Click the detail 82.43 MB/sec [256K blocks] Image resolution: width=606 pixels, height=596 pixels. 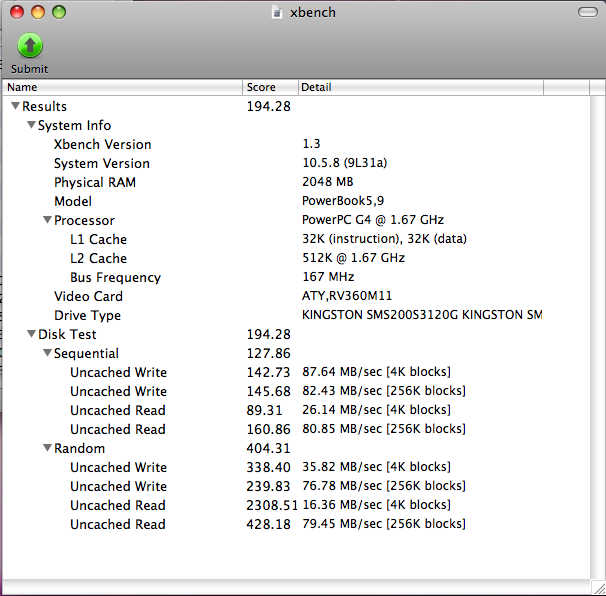coord(384,391)
